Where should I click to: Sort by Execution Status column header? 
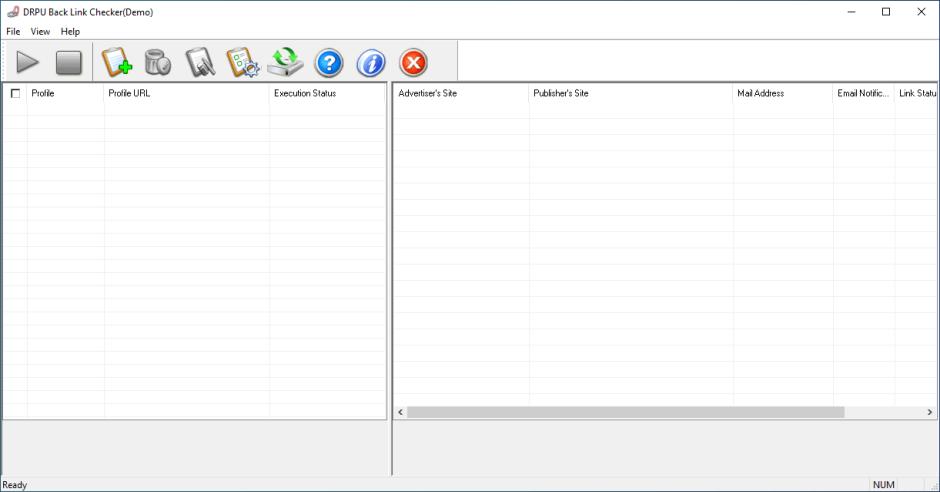327,93
